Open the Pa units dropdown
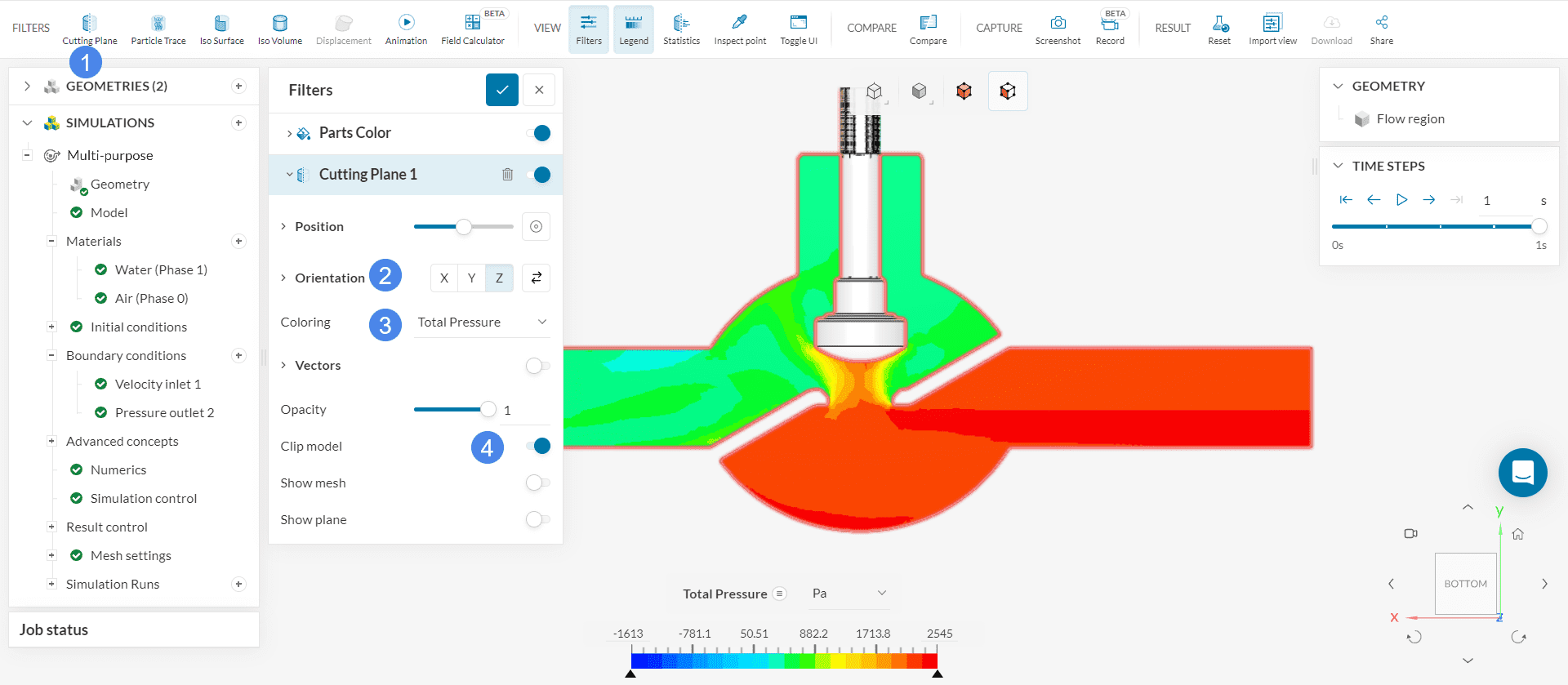Viewport: 1568px width, 685px height. coord(849,594)
